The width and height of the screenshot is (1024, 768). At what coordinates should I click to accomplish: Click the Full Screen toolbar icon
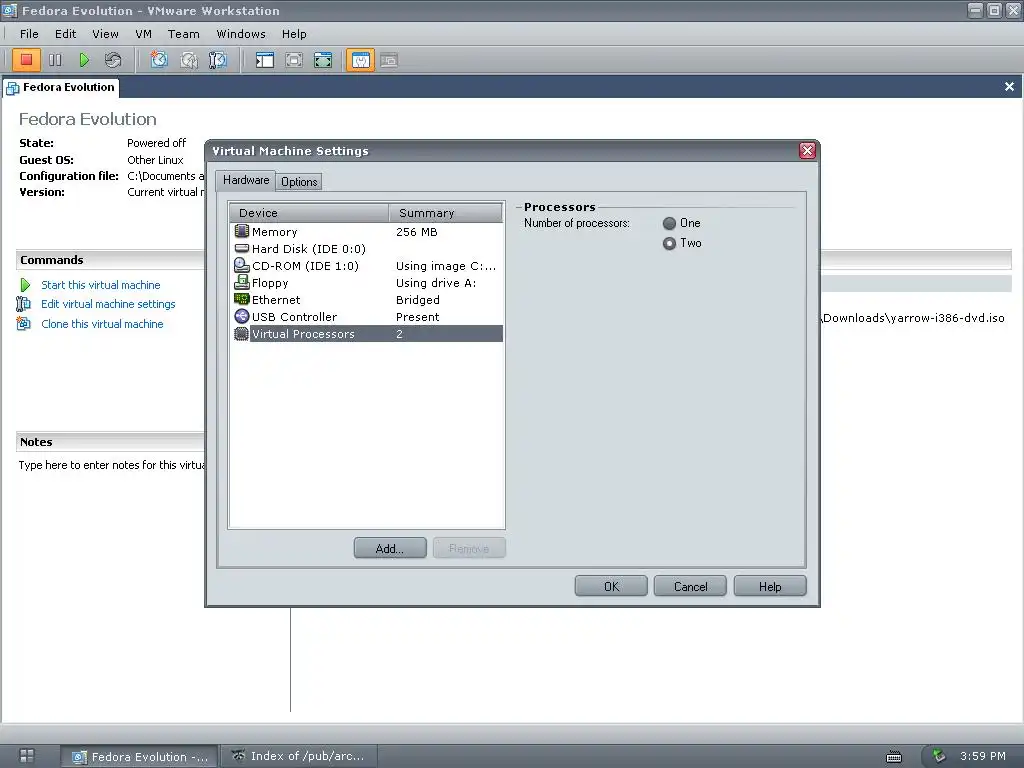pos(323,60)
